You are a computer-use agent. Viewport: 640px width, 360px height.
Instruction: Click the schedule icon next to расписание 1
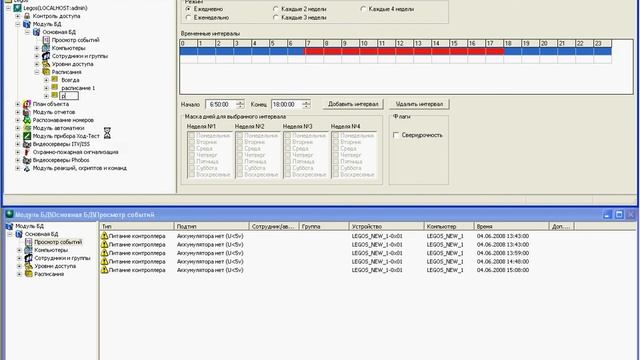click(x=55, y=87)
